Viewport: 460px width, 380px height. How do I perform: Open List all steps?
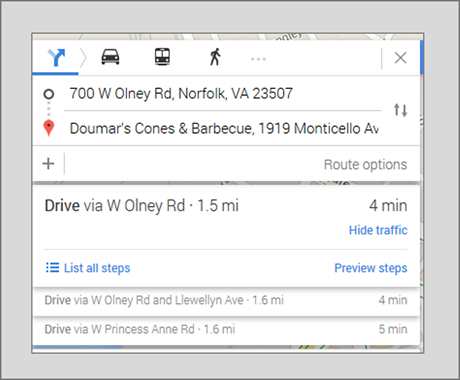tap(97, 268)
